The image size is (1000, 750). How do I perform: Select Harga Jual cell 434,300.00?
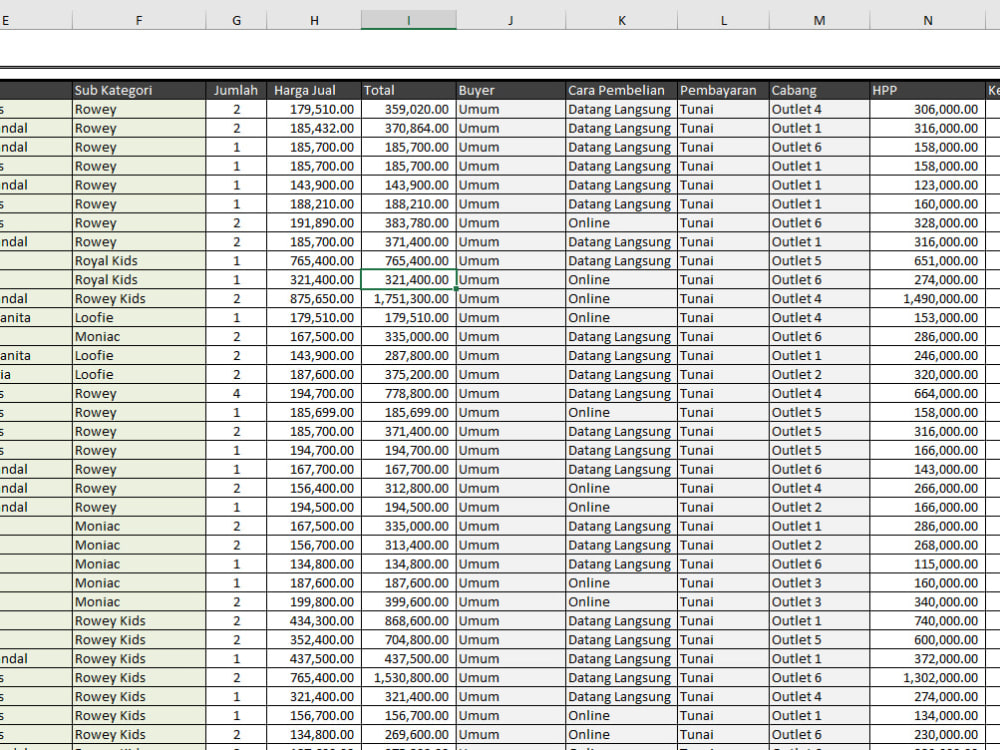pos(314,621)
